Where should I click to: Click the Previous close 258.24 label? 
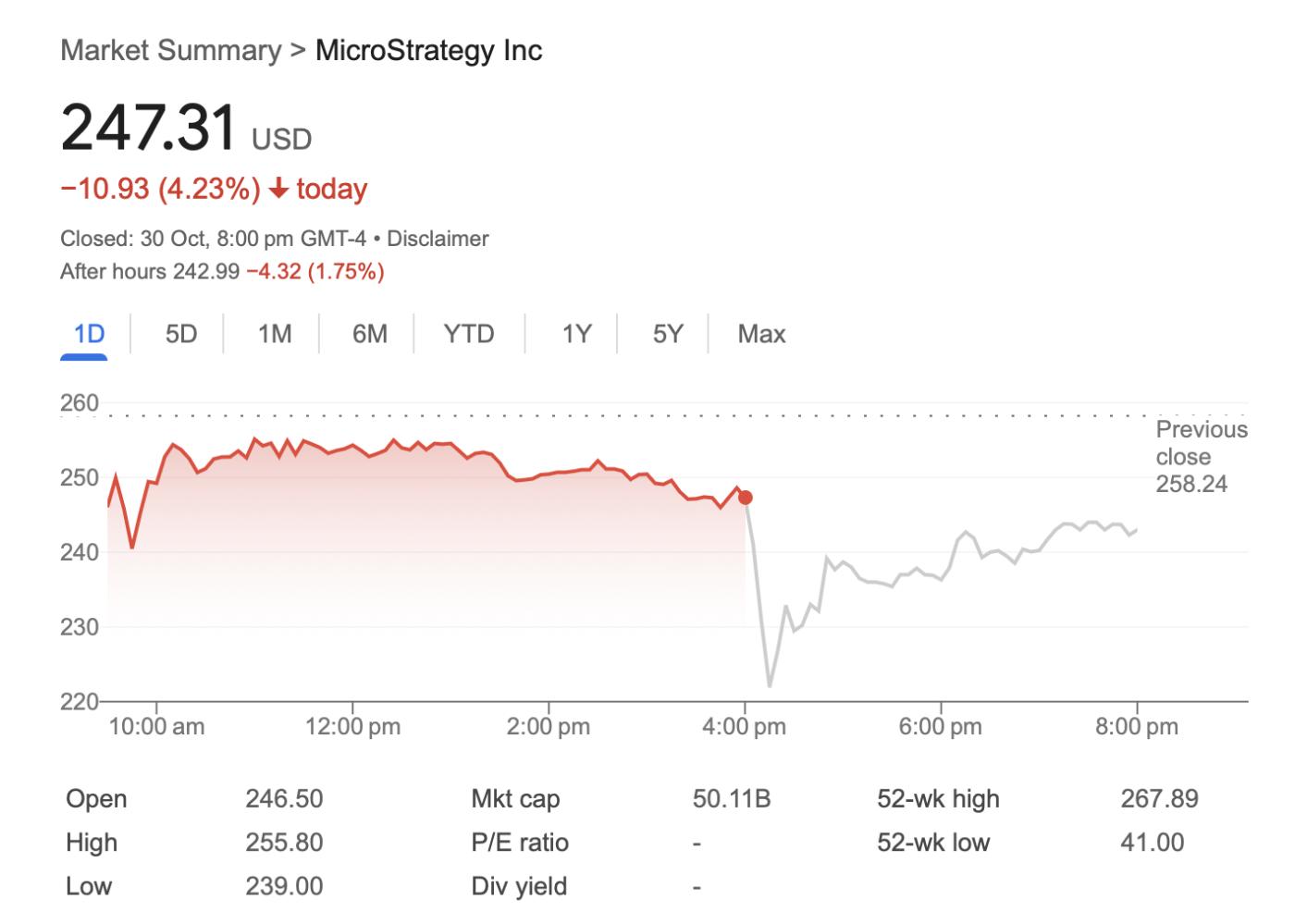click(1201, 456)
